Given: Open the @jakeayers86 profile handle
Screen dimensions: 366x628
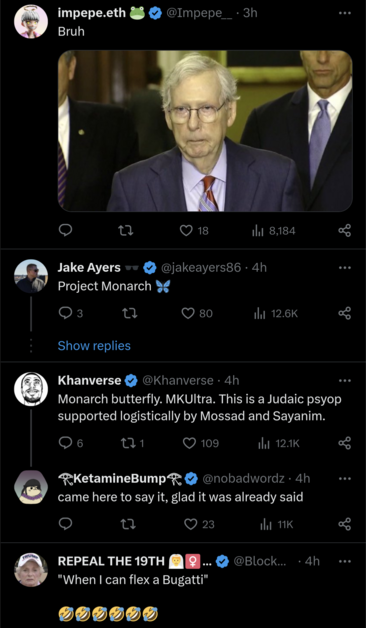Looking at the screenshot, I should 201,268.
